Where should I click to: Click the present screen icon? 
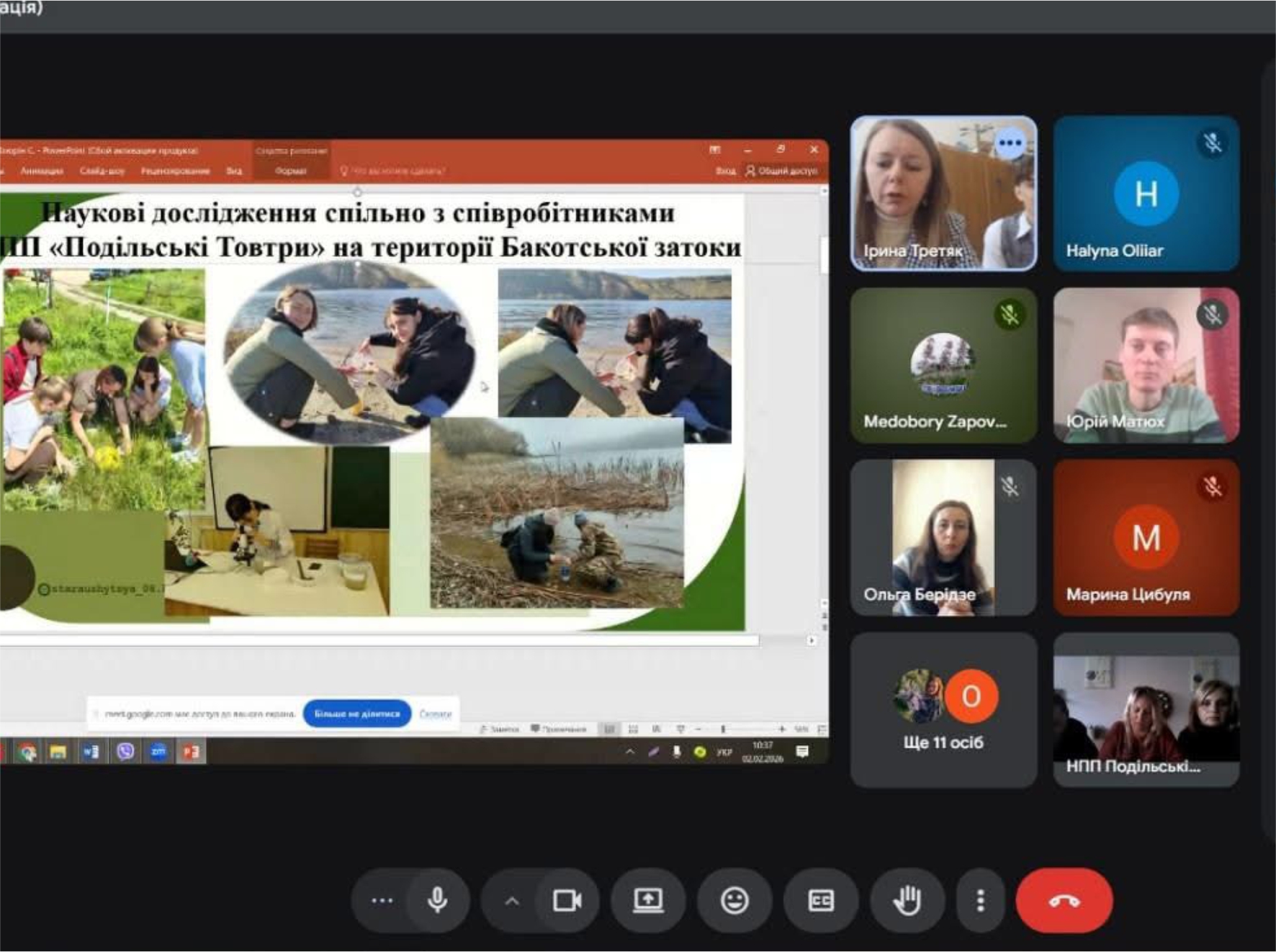(647, 900)
